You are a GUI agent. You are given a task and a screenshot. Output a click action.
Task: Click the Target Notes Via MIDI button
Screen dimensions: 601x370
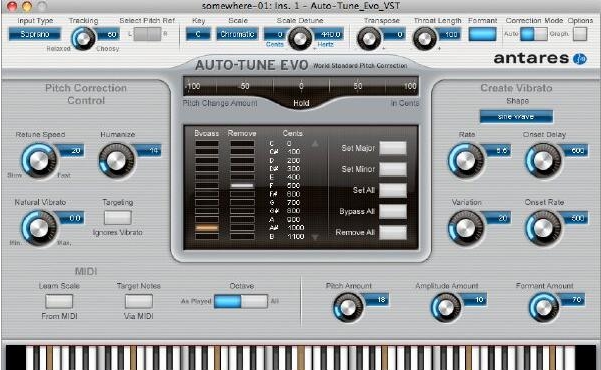[139, 301]
